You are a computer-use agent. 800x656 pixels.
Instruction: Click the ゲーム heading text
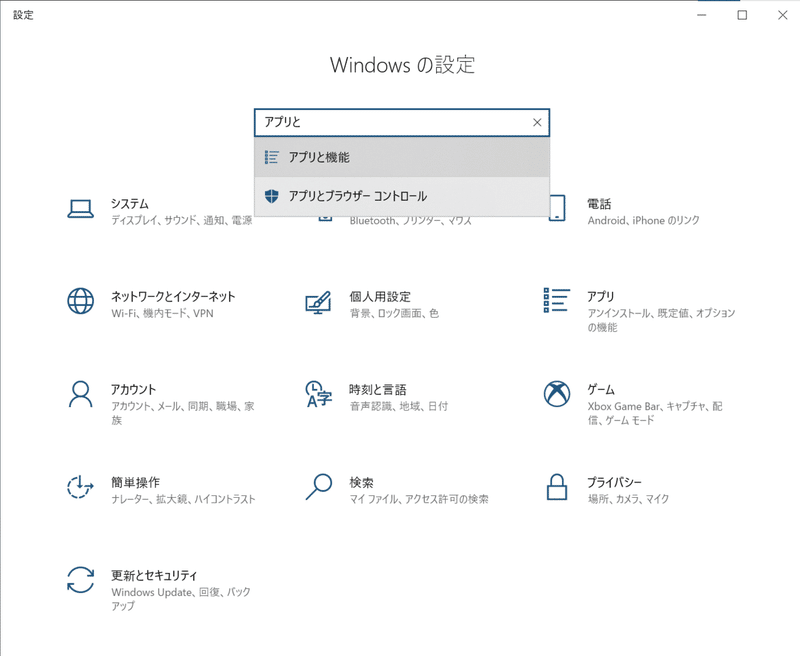(x=601, y=390)
